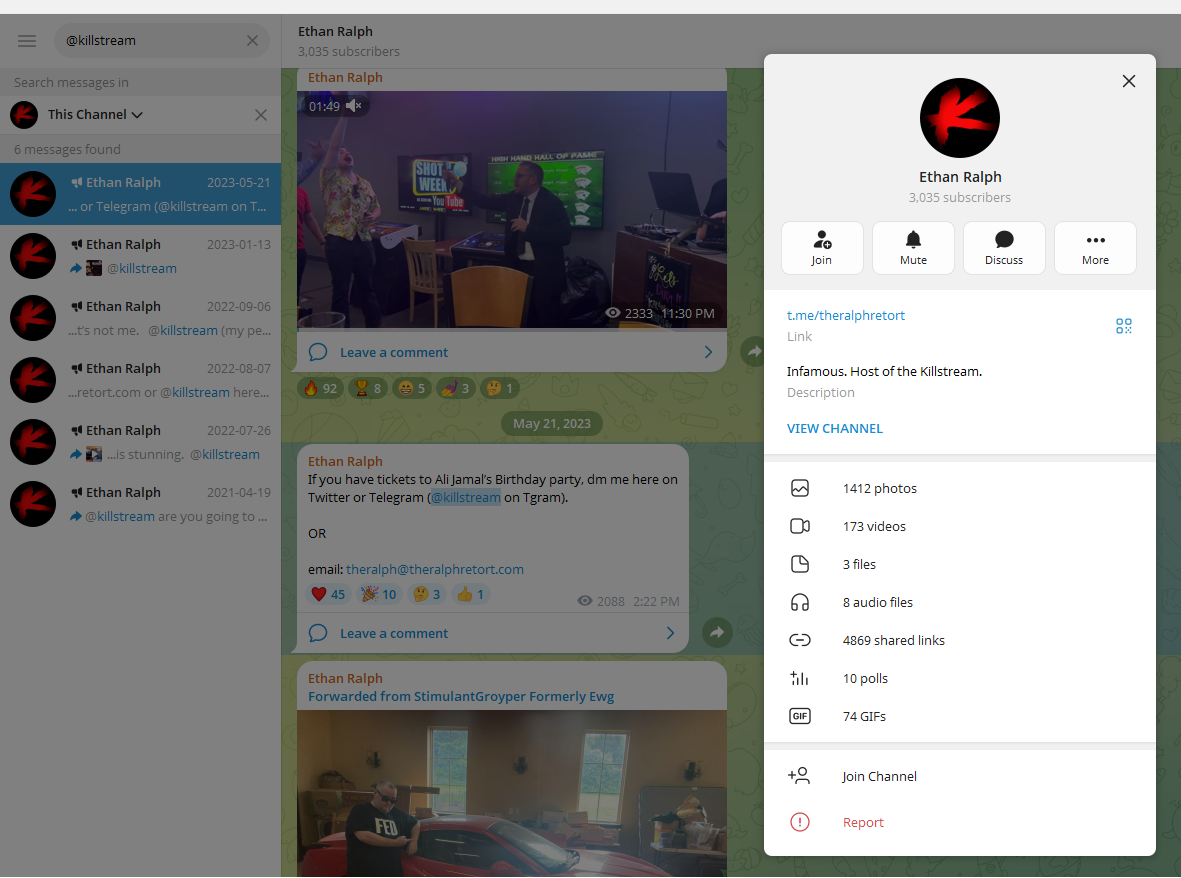Image resolution: width=1181 pixels, height=878 pixels.
Task: Open search result dated 2023-01-13
Action: tap(140, 256)
